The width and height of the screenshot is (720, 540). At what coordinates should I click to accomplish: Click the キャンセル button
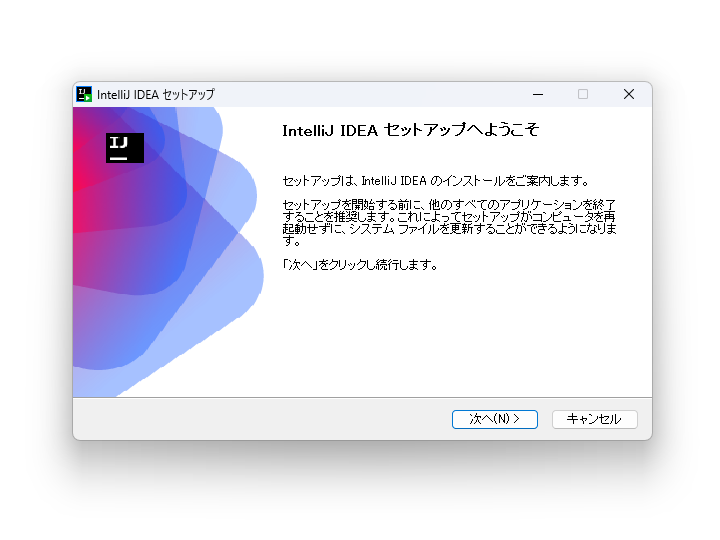pyautogui.click(x=595, y=419)
